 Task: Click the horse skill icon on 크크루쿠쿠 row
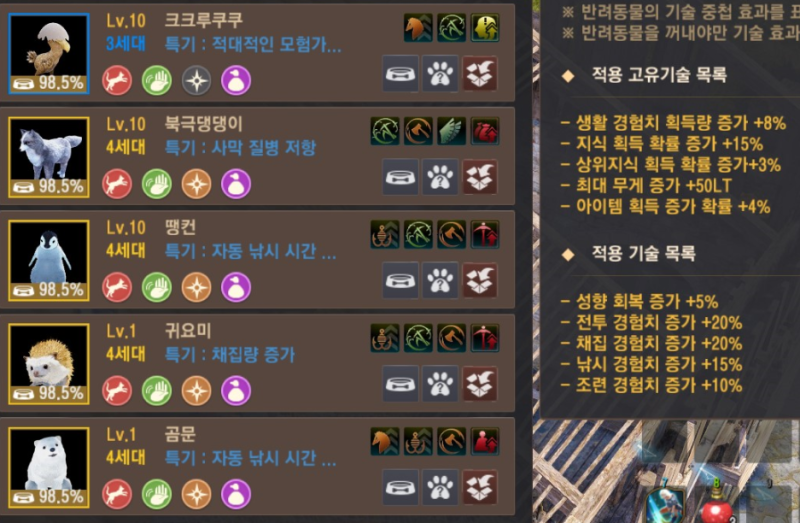click(418, 28)
